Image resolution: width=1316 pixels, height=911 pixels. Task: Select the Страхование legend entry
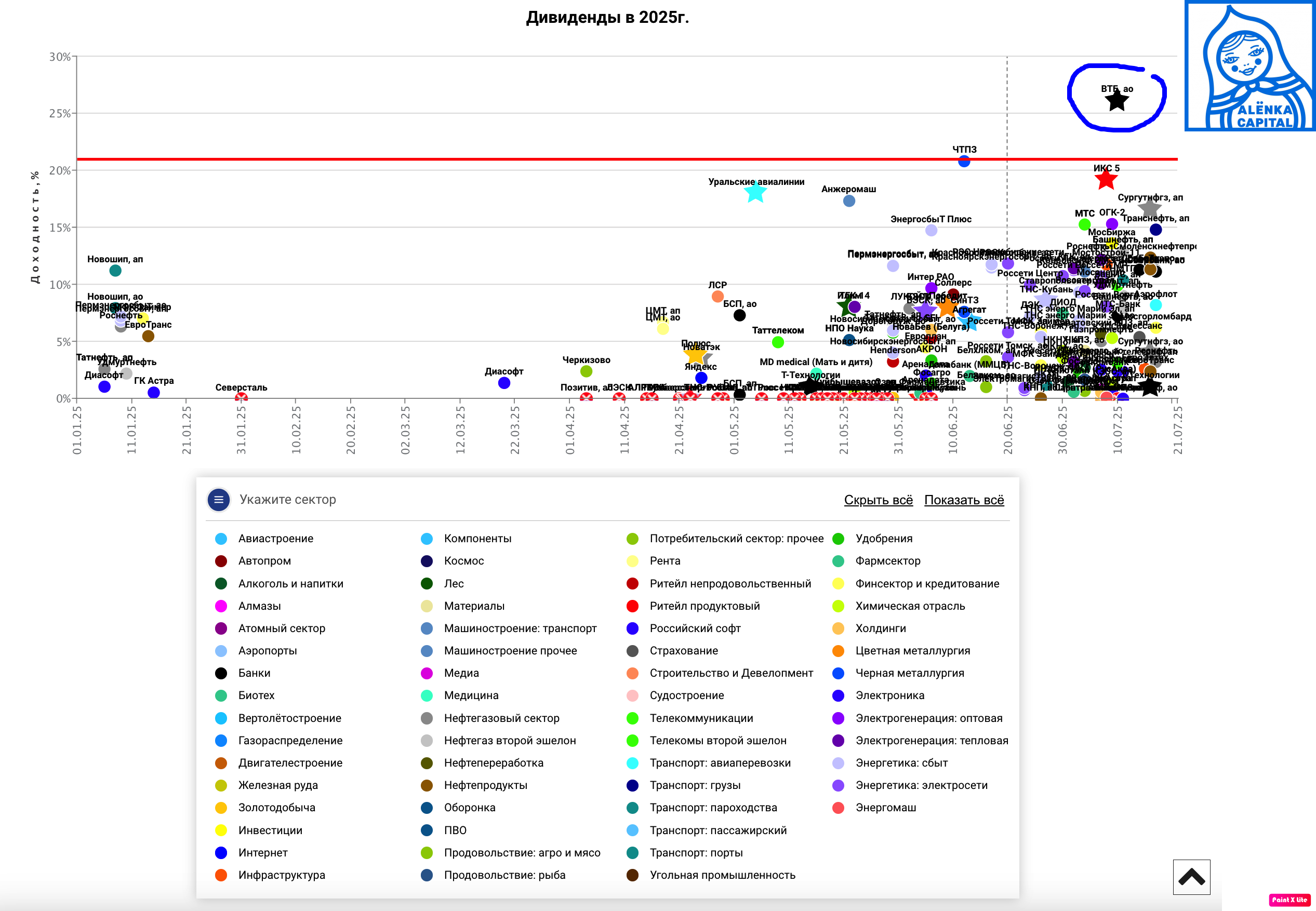(x=672, y=651)
